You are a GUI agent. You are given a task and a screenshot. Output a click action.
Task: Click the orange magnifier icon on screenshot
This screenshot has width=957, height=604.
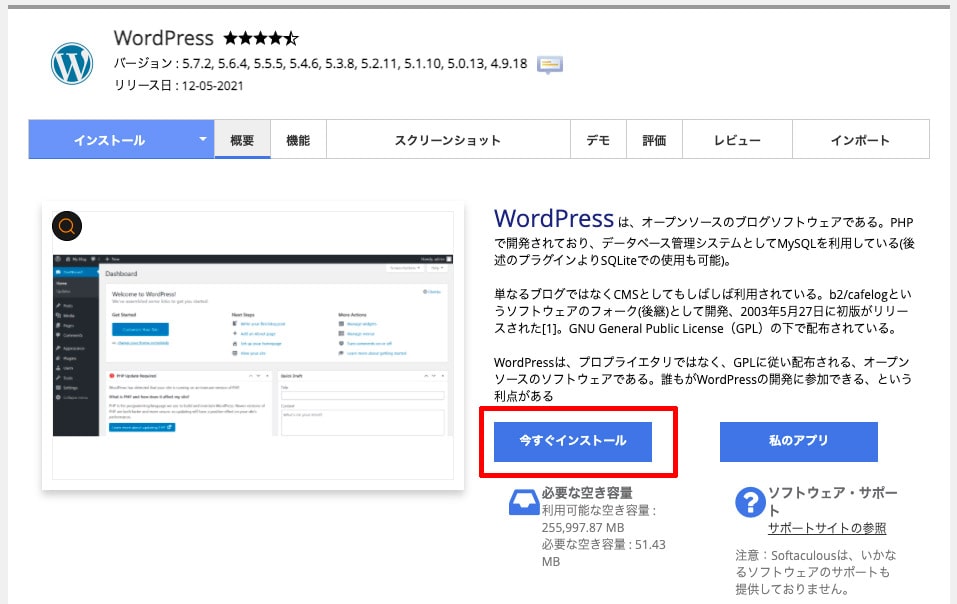pos(67,227)
